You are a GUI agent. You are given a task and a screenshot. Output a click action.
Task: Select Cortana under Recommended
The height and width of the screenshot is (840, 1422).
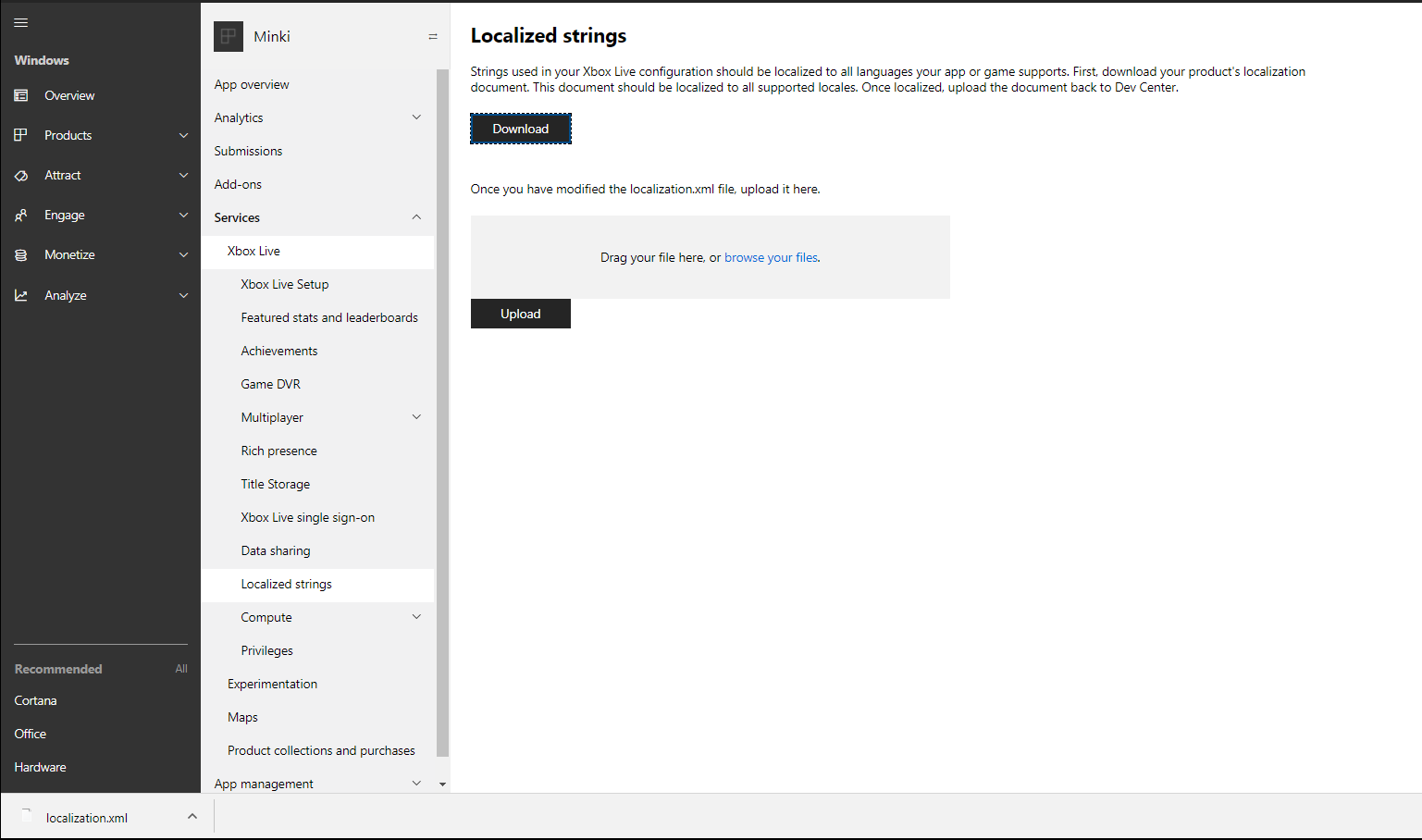point(35,700)
